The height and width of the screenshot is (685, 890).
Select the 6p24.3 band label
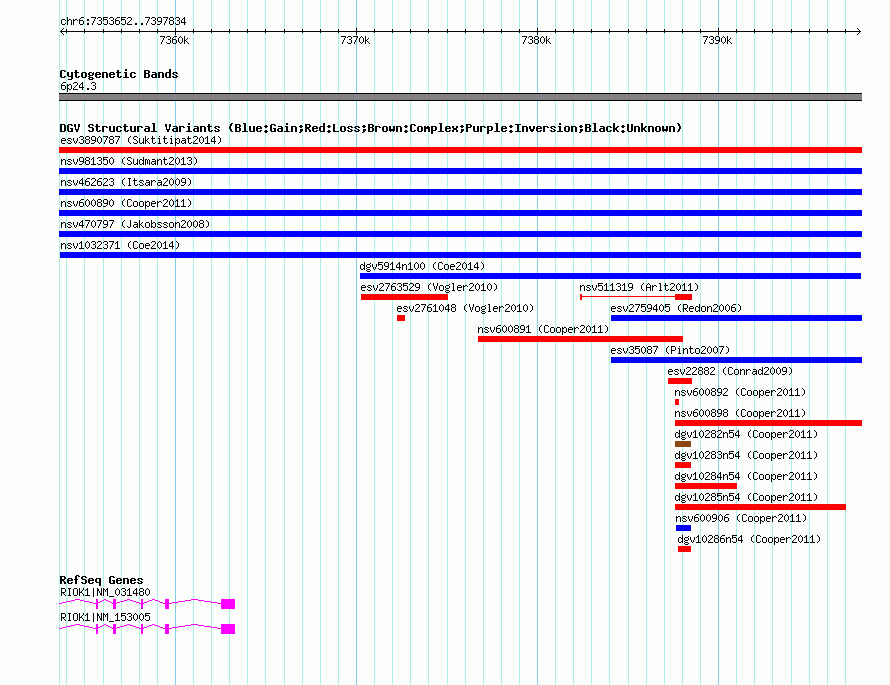coord(78,86)
